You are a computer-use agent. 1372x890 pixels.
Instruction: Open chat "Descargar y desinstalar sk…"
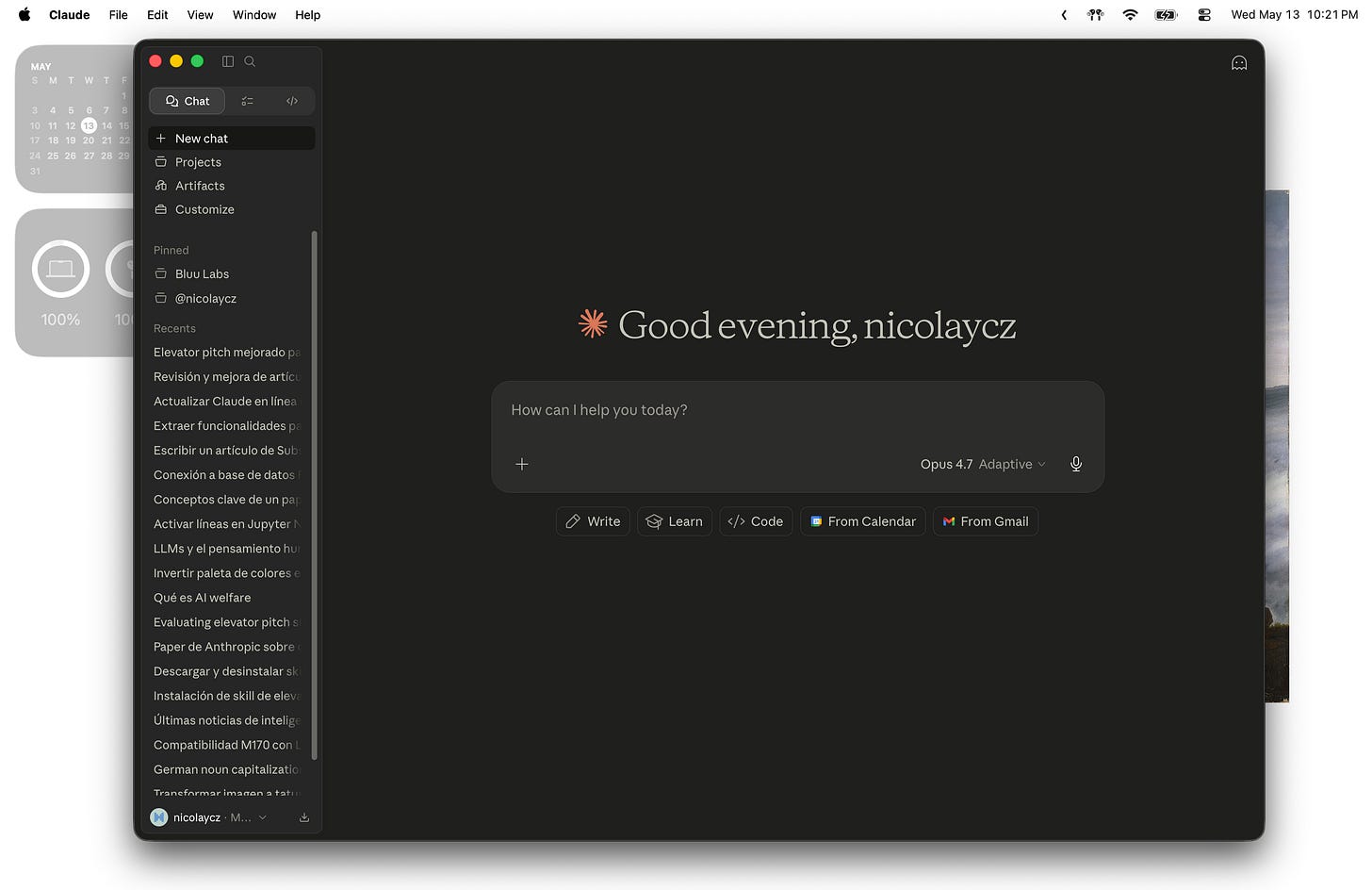click(228, 671)
